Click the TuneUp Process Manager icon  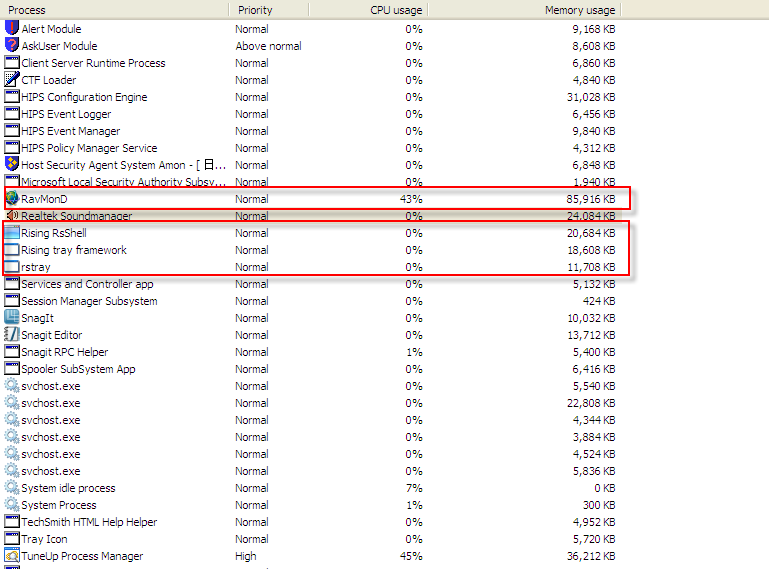(x=12, y=555)
